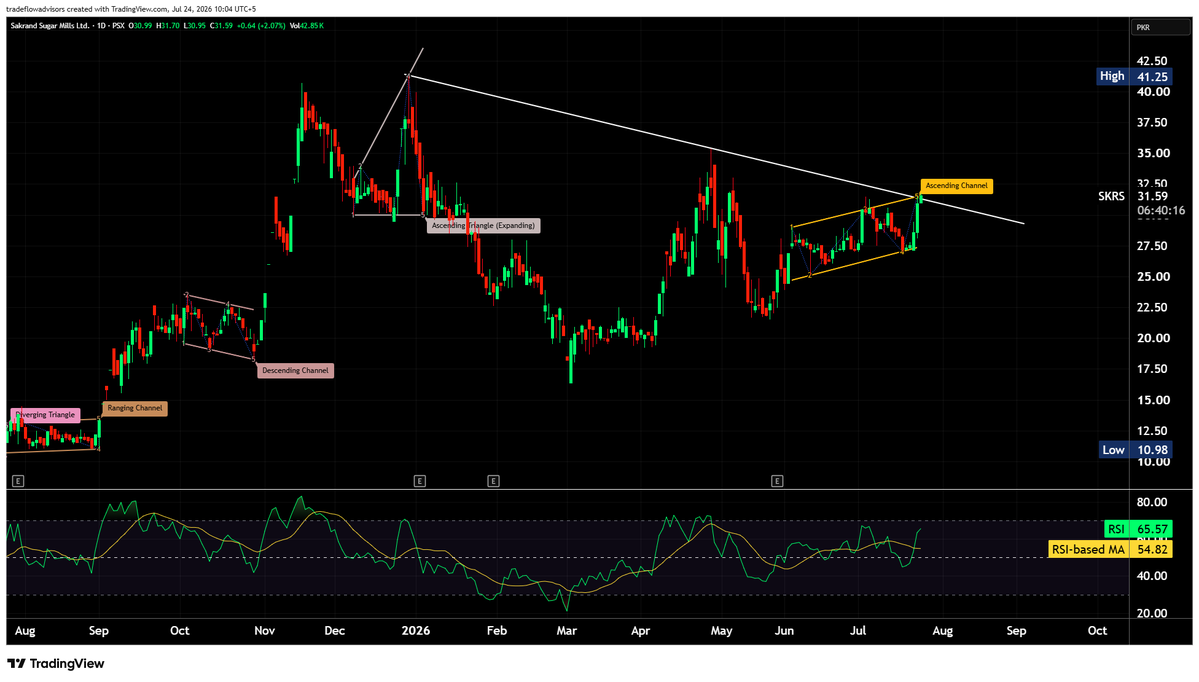
Task: Click the 35.00 price axis label
Action: click(x=1153, y=154)
